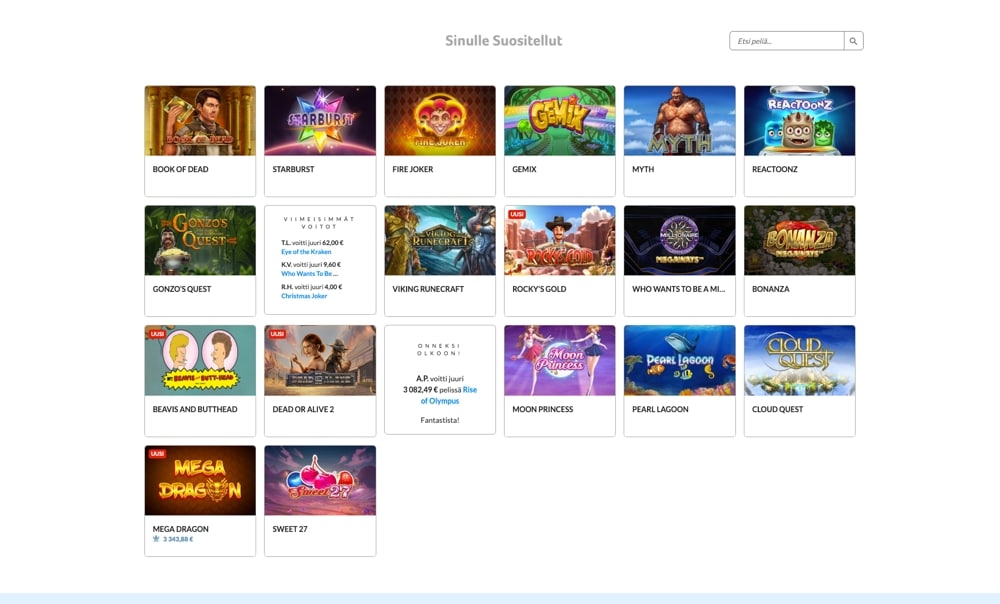Open the Reactoonz game thumbnail
The width and height of the screenshot is (1000, 604).
pyautogui.click(x=800, y=121)
